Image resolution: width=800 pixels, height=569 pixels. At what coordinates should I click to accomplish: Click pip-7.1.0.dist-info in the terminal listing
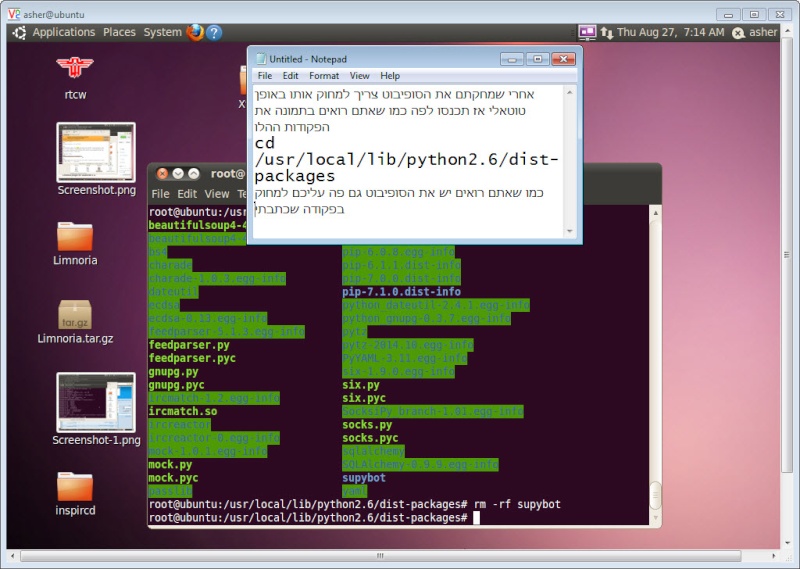402,292
